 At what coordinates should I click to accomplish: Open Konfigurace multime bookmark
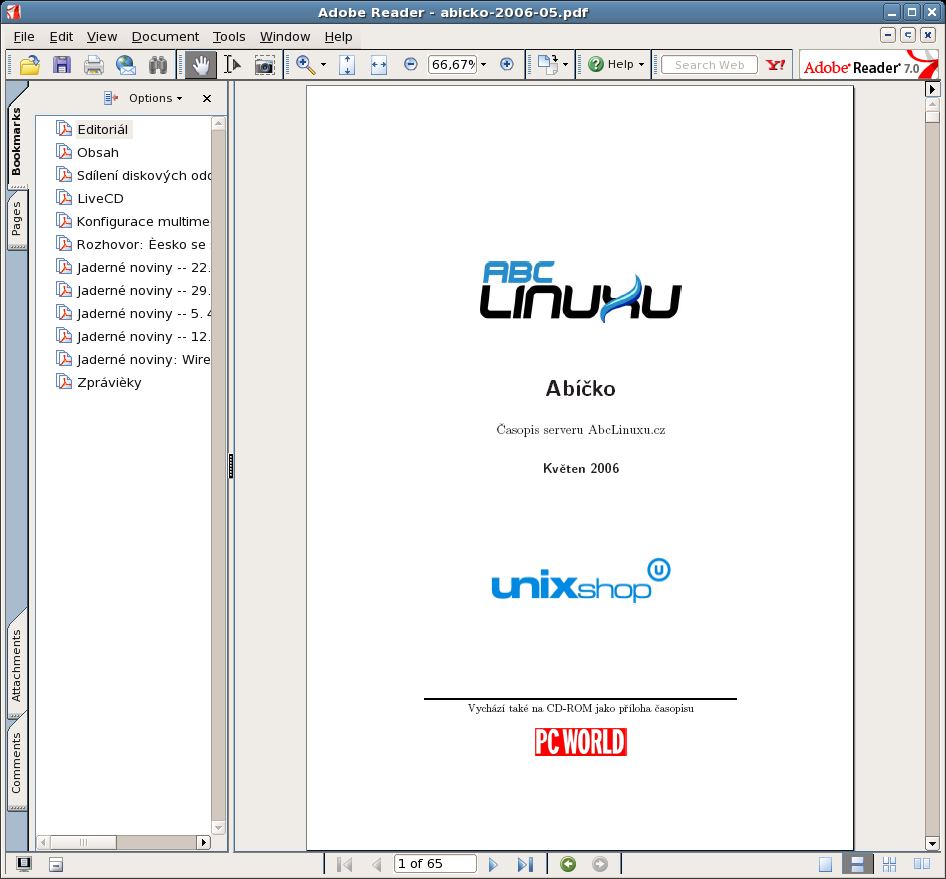click(143, 221)
